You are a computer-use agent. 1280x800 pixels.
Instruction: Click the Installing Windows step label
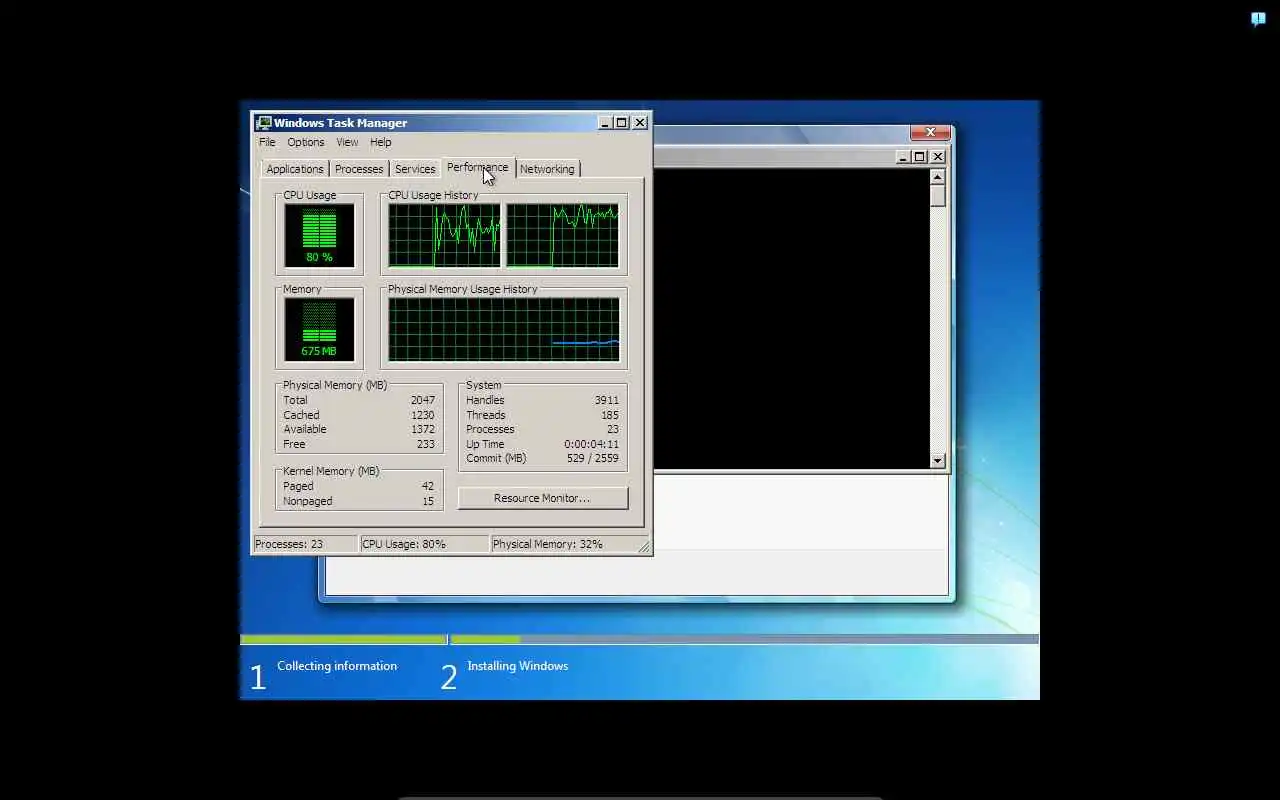tap(518, 666)
